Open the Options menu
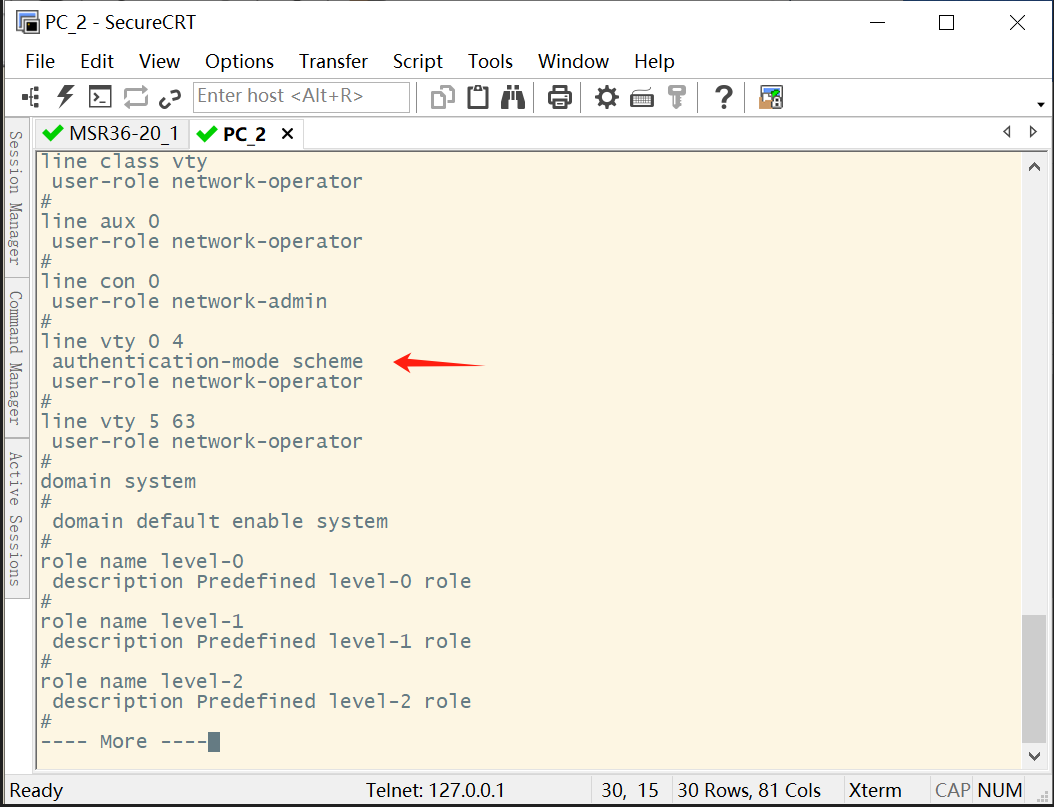Screen dimensions: 1054x807 [239, 61]
